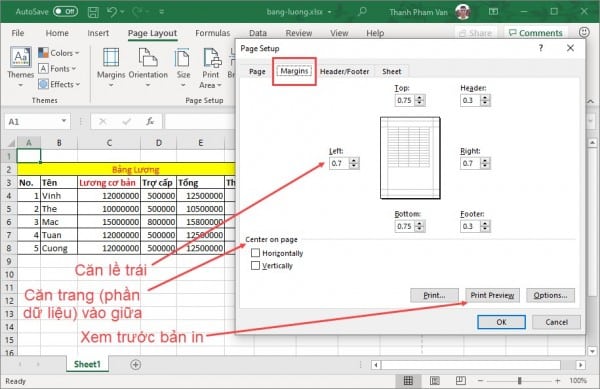This screenshot has height=389, width=600.
Task: Select cell containing Vinh
Action: click(x=59, y=196)
